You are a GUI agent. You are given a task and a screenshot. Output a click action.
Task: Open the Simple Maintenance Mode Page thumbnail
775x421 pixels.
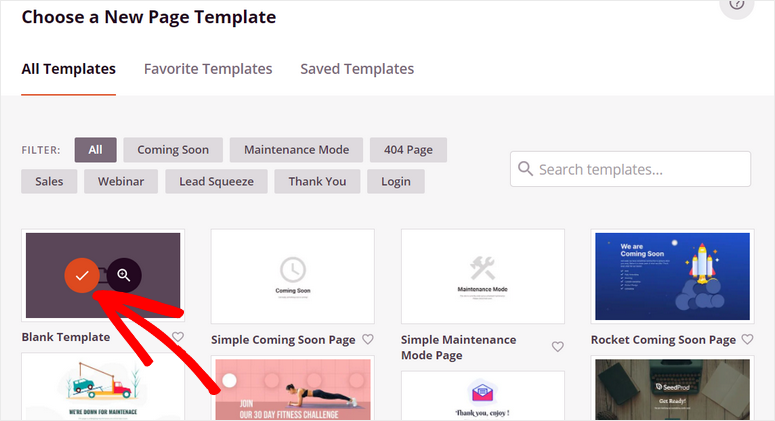482,276
